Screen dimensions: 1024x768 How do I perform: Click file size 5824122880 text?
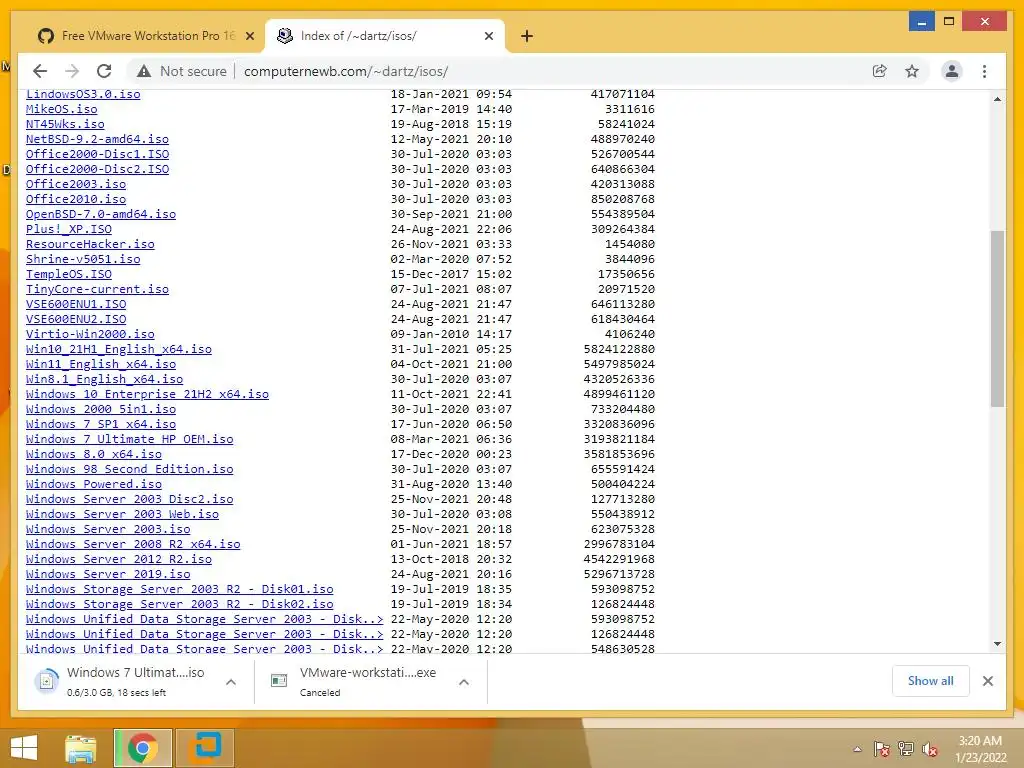[x=619, y=349]
